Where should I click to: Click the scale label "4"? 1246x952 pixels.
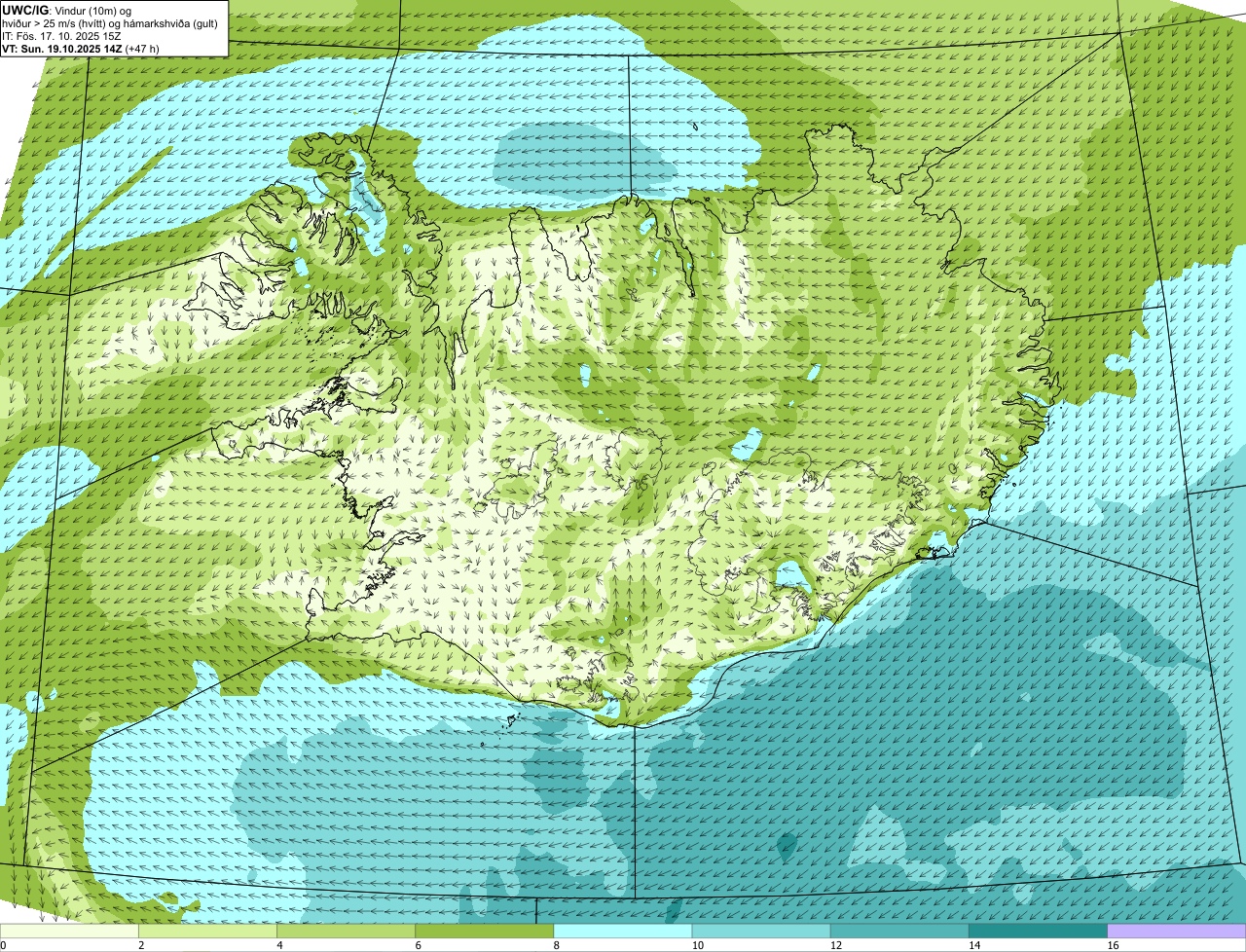[279, 945]
